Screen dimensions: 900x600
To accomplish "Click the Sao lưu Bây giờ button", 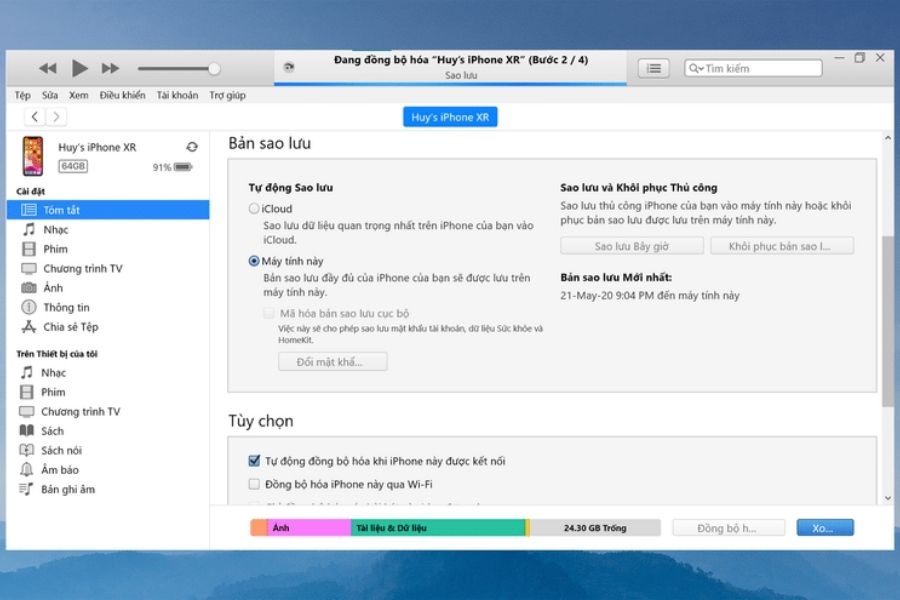I will click(631, 246).
